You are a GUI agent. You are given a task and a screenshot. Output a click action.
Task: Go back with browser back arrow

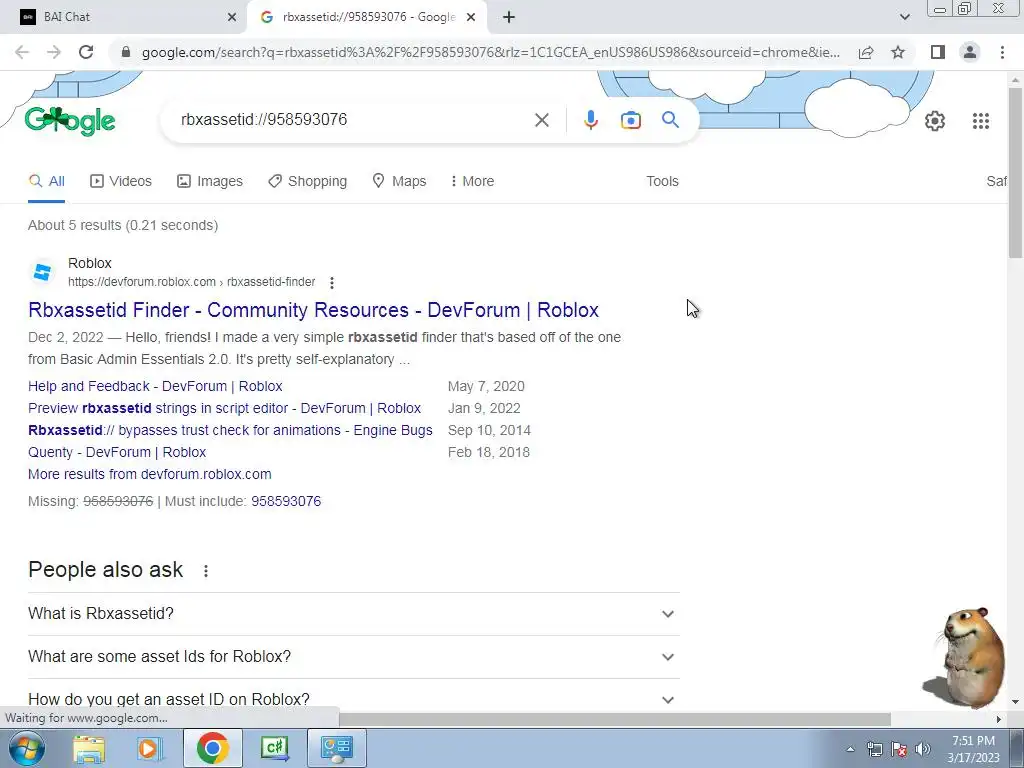click(x=22, y=52)
